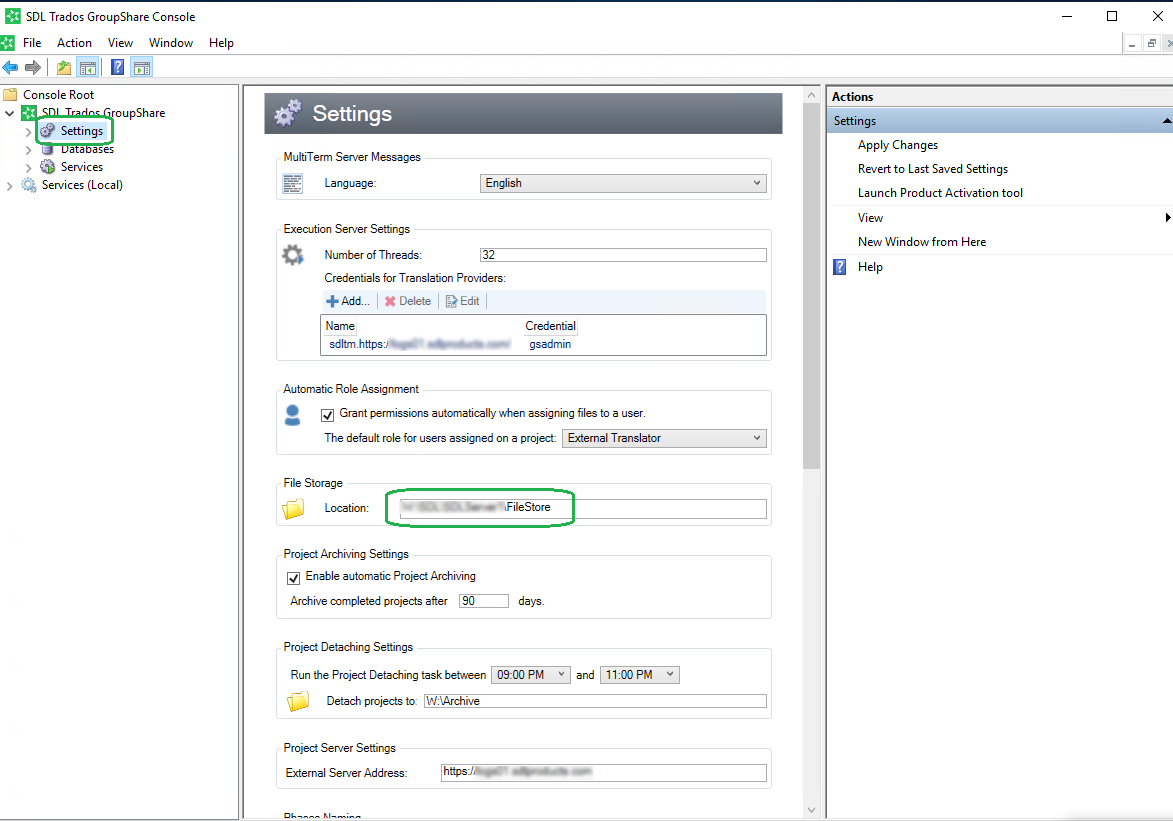Click the large Settings header gears icon
The image size is (1173, 821).
pos(288,113)
